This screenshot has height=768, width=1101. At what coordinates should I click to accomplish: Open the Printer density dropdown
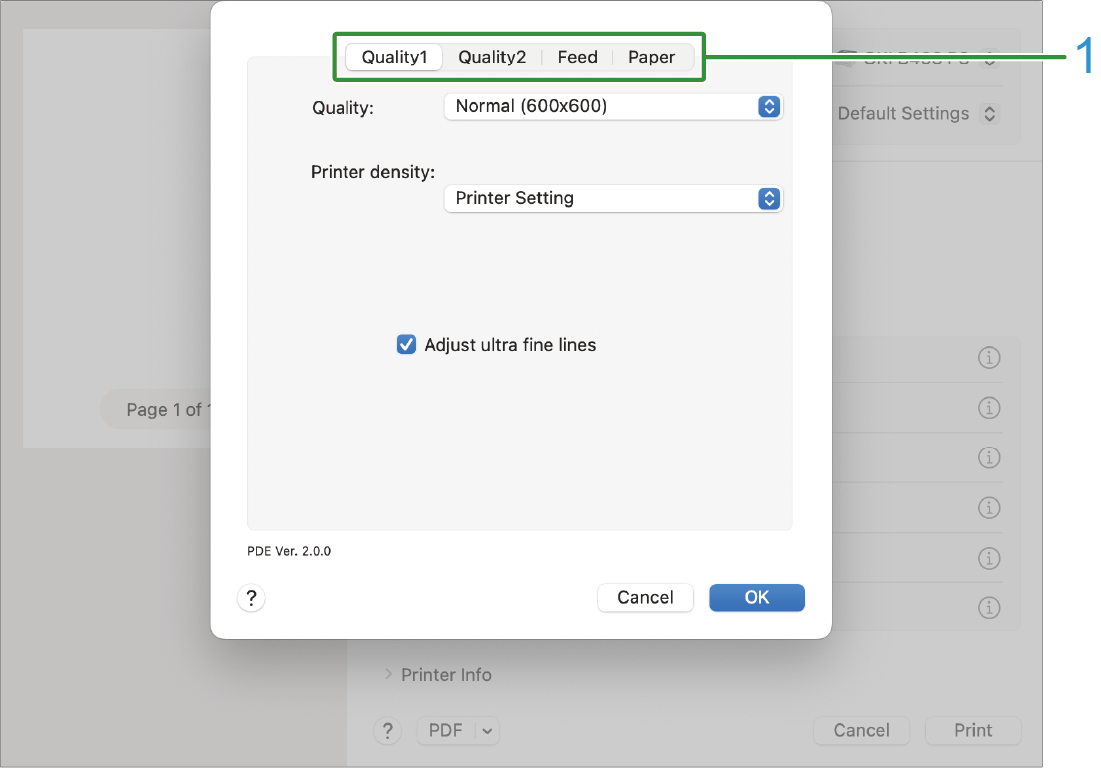[613, 199]
